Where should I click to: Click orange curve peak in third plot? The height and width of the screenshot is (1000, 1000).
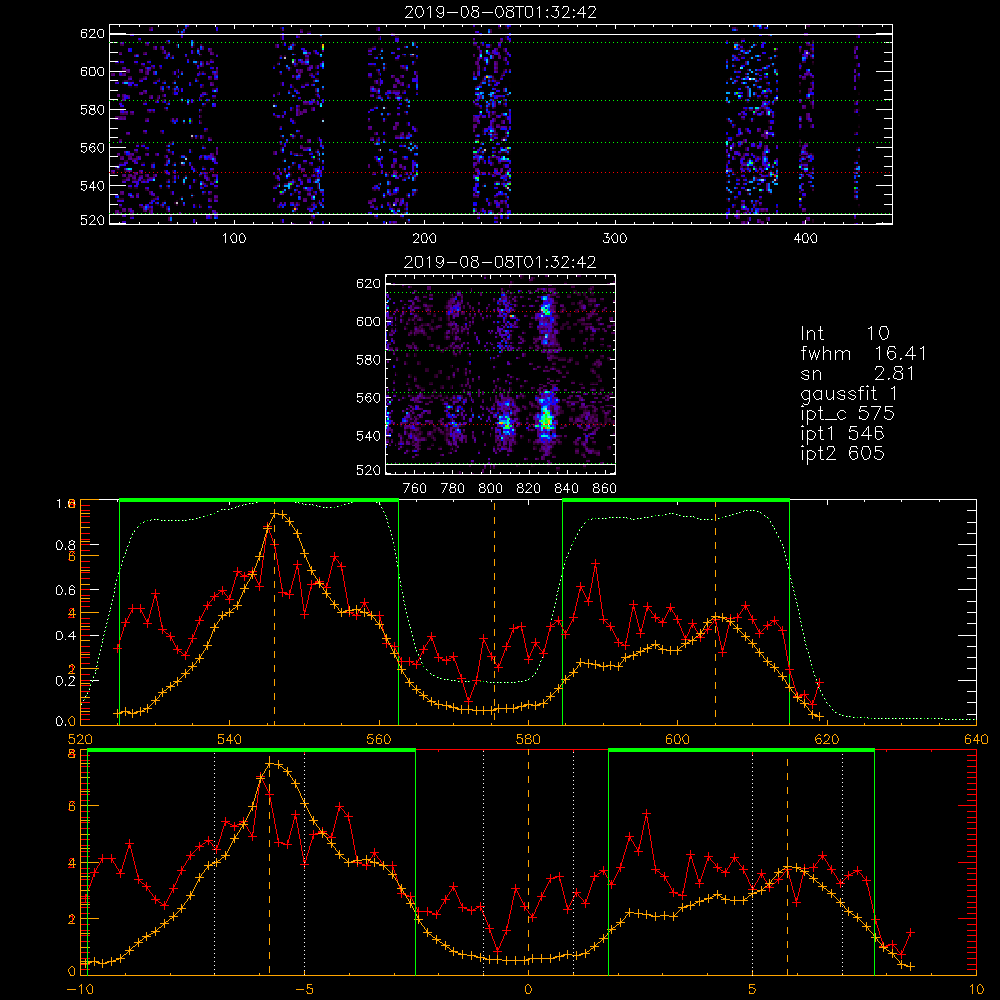[x=277, y=513]
